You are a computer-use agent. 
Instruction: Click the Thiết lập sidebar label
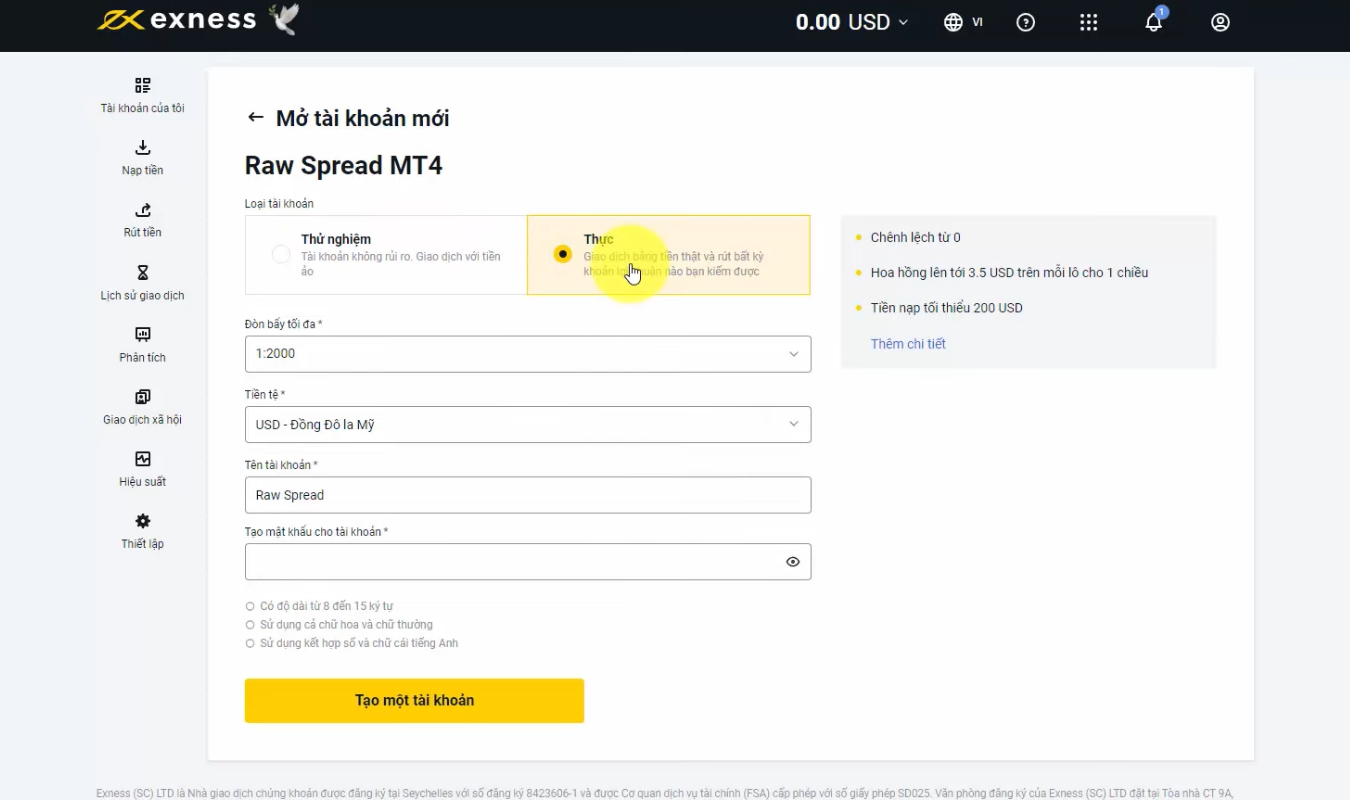[x=143, y=543]
